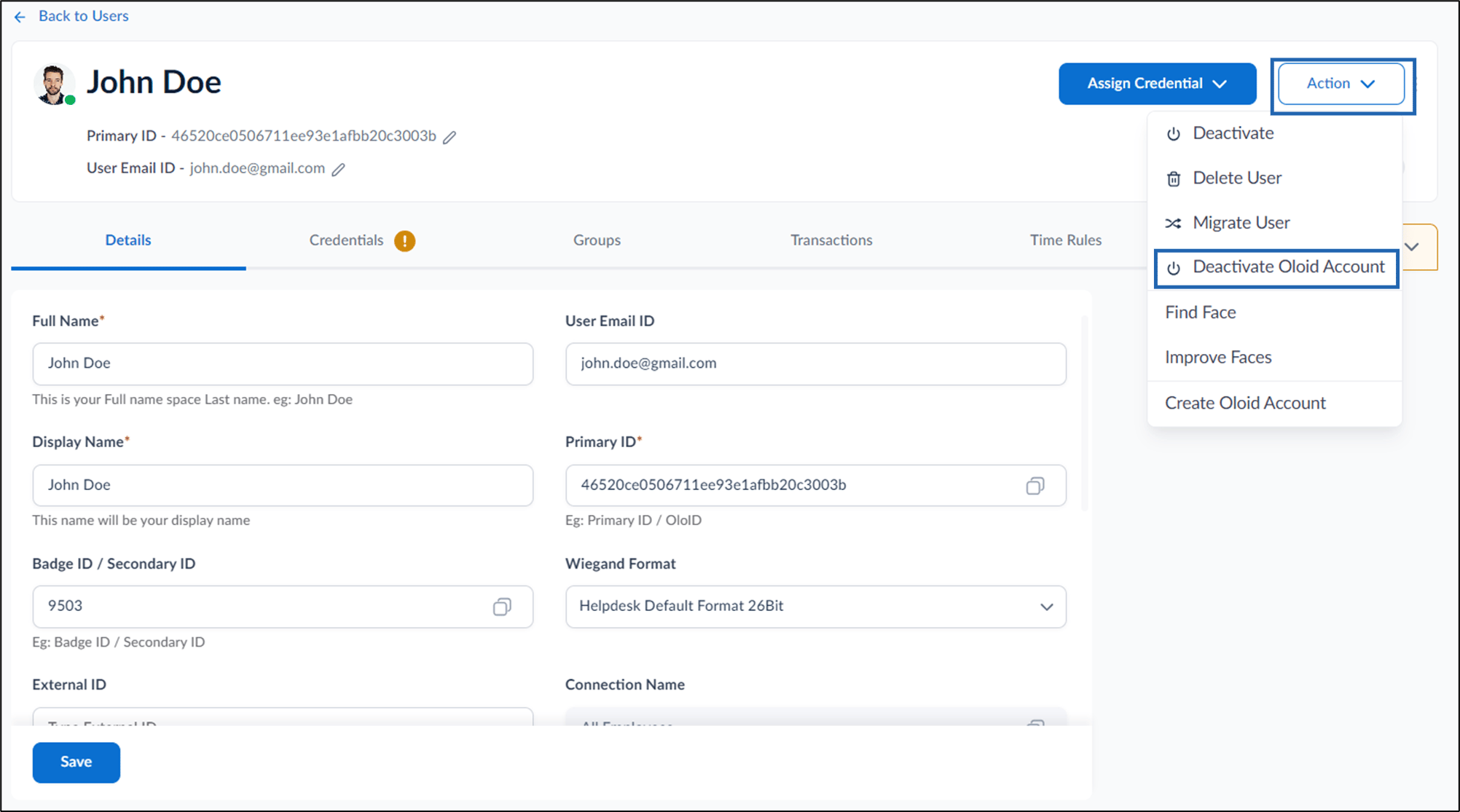Viewport: 1460px width, 812px height.
Task: Click into the Full Name field
Action: (283, 364)
